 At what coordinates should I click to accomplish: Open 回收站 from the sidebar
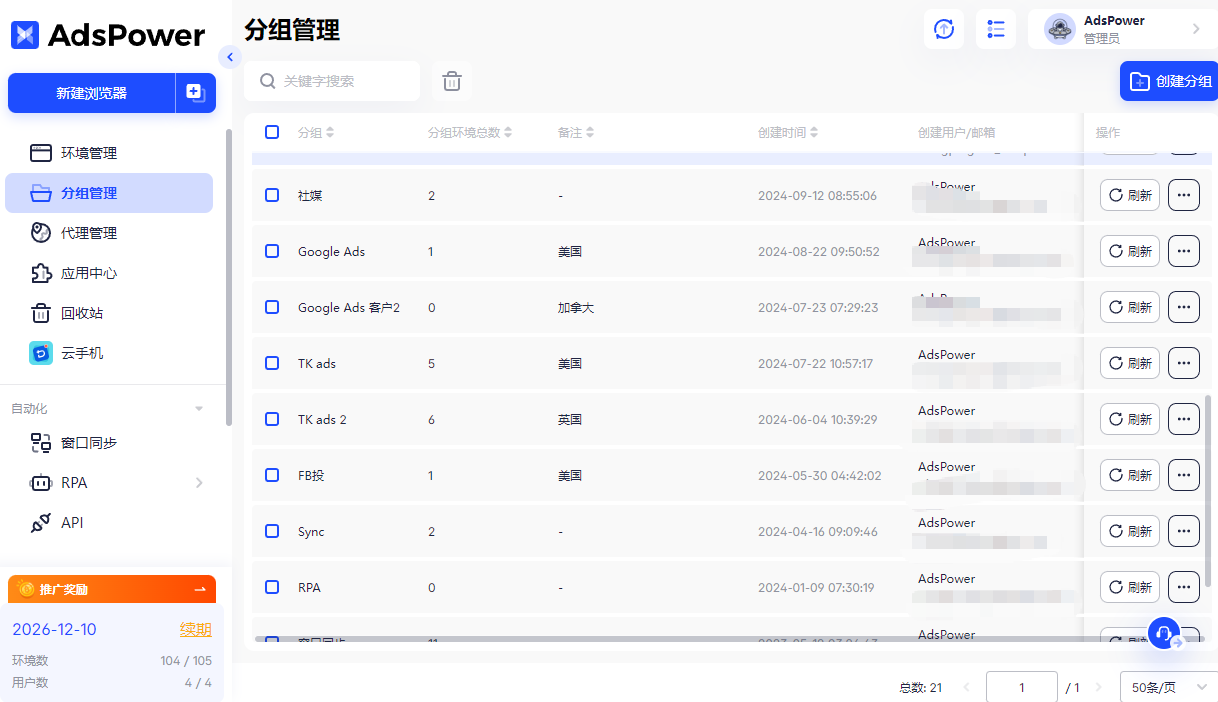[x=82, y=313]
